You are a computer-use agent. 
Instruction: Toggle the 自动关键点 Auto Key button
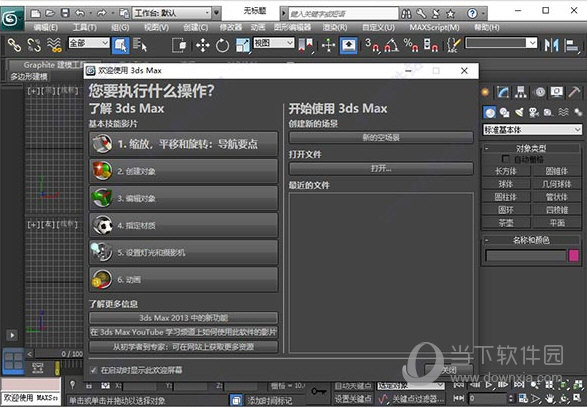(353, 386)
